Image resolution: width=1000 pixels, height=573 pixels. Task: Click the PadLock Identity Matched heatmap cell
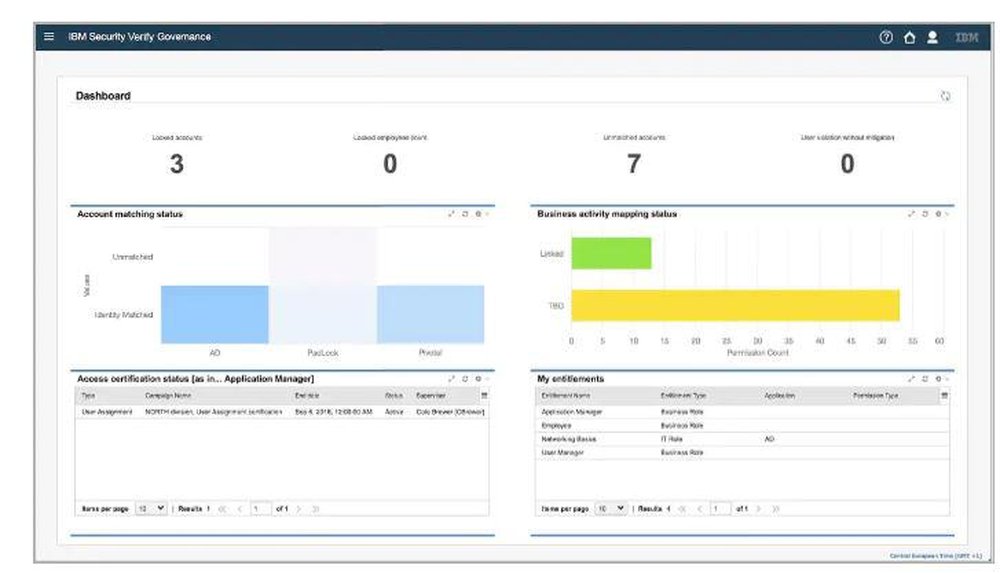pos(323,315)
